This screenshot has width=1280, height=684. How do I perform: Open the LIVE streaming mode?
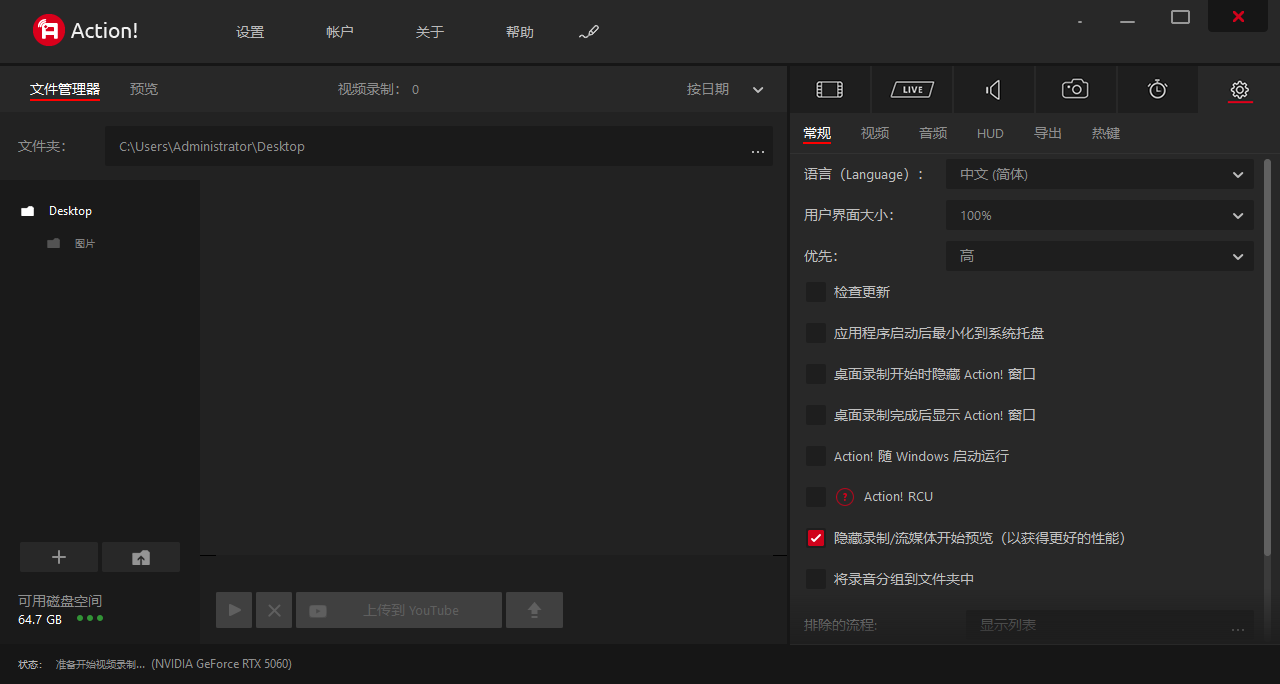coord(911,89)
